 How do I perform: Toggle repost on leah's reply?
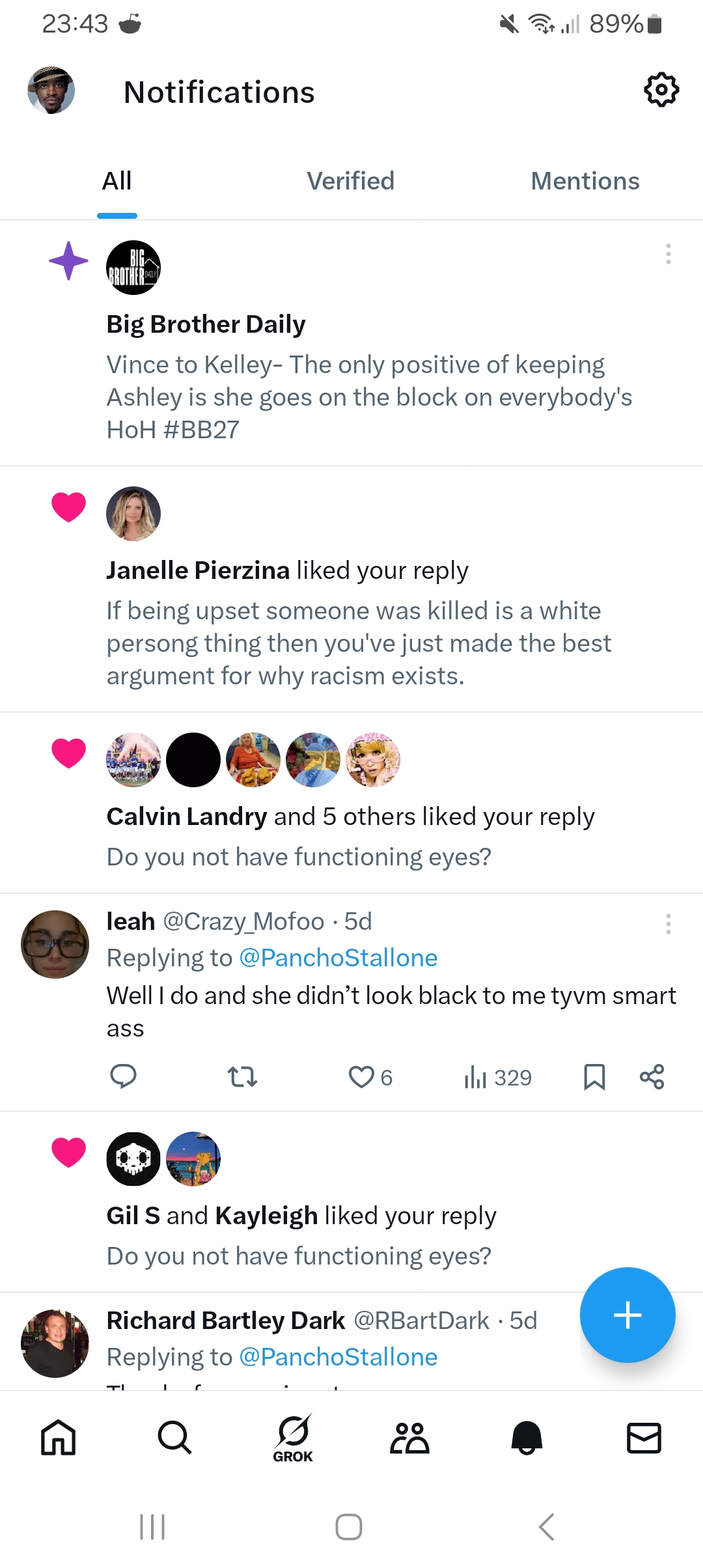point(242,1076)
